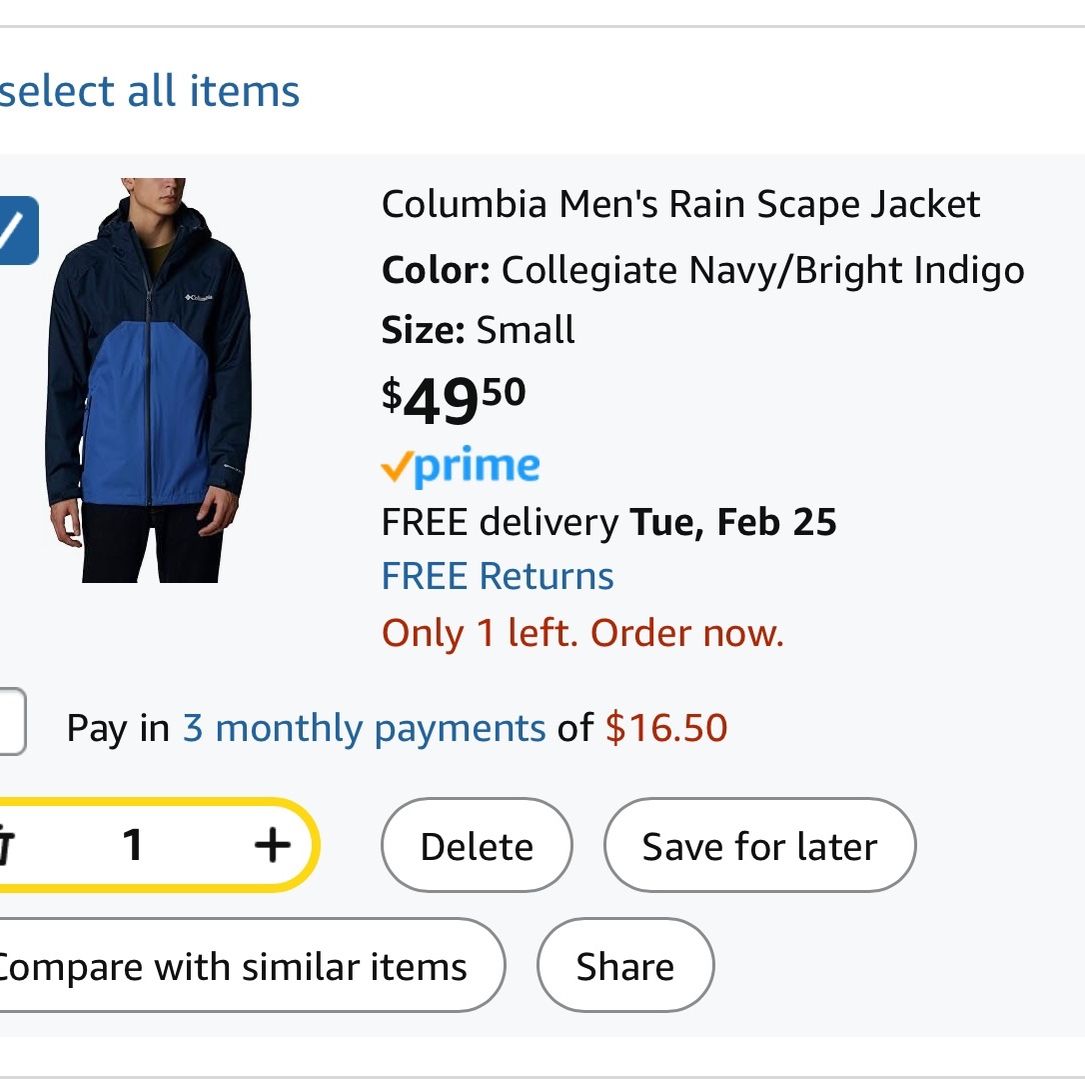Click the select all items link

tap(149, 91)
